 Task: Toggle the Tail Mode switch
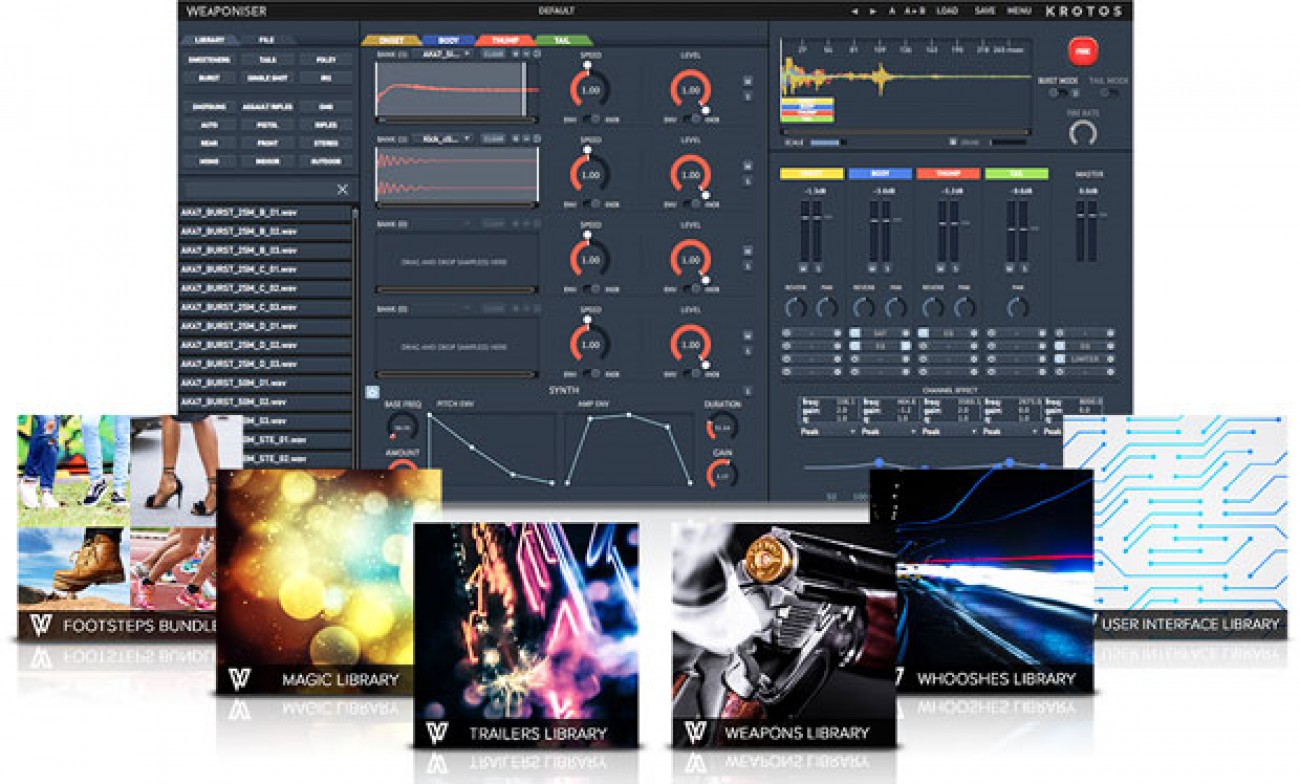[1108, 93]
